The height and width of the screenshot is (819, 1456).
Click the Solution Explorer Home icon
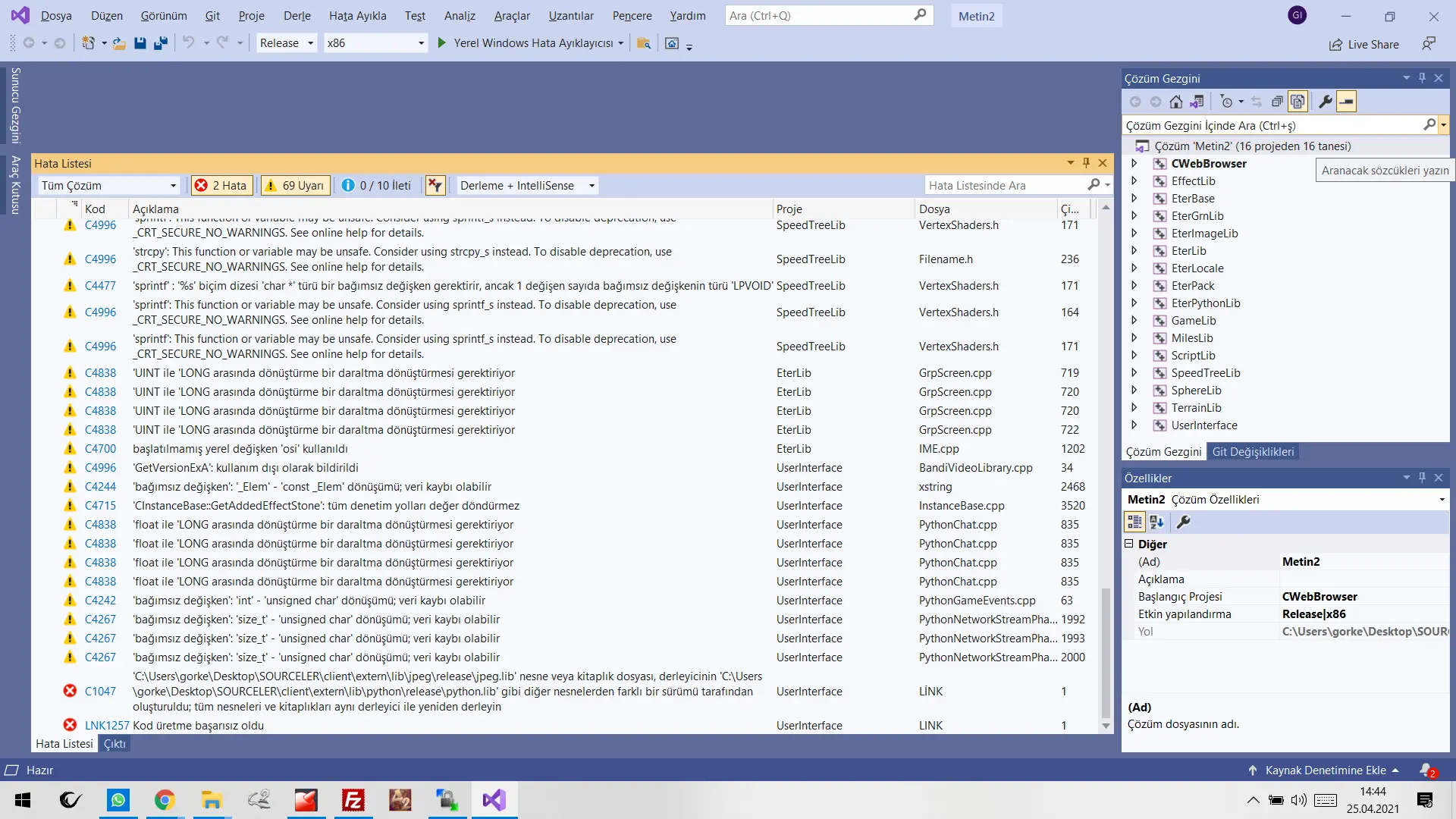1175,102
